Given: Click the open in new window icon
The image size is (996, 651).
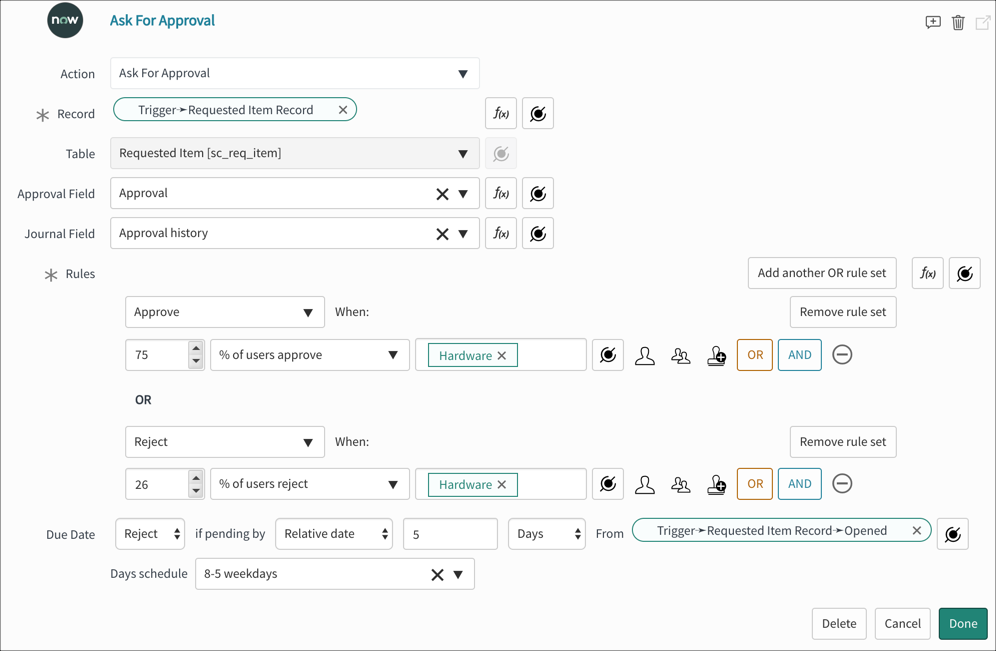Looking at the screenshot, I should [x=983, y=21].
